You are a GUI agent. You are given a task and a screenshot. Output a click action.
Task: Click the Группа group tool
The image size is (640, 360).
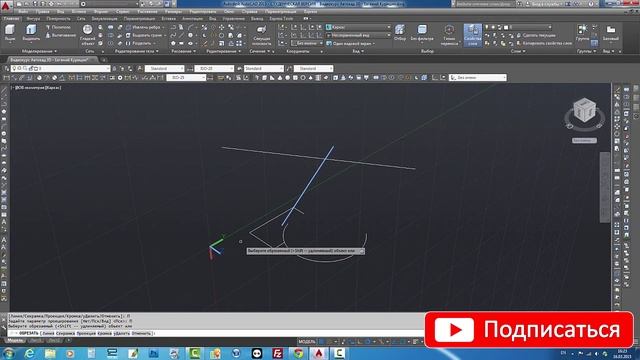582,33
